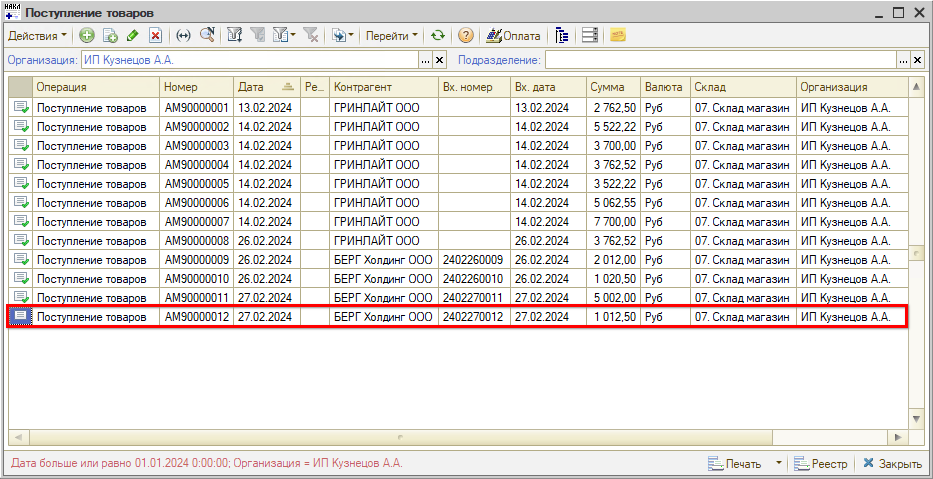Click the Edit pencil icon
933x479 pixels.
[133, 36]
